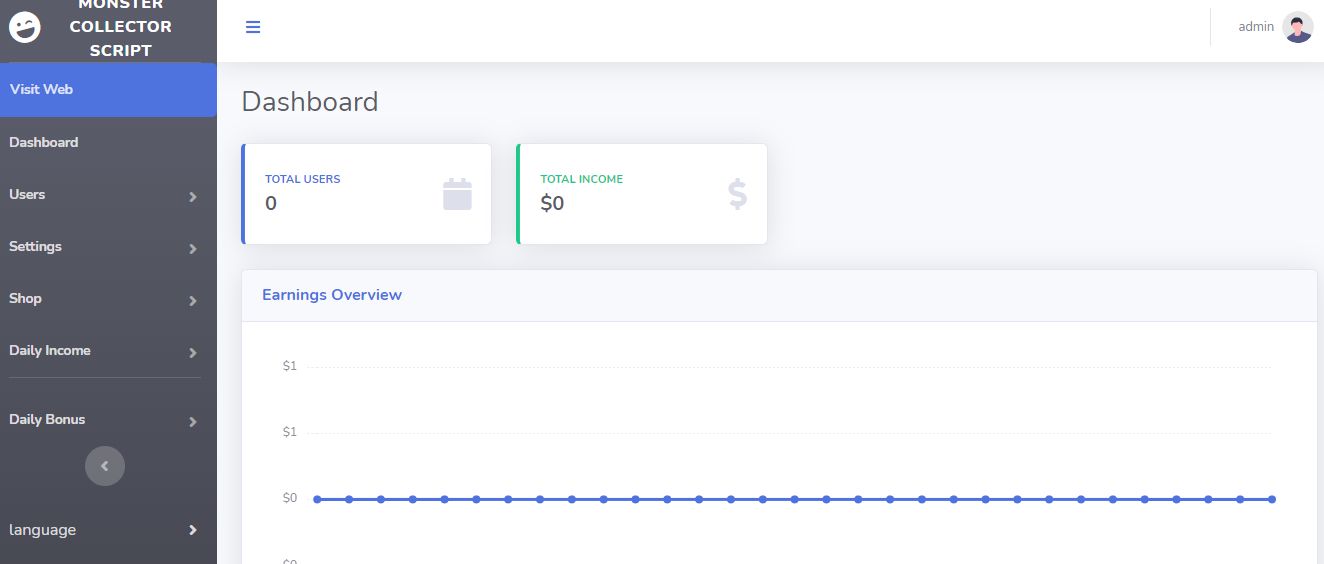This screenshot has height=564, width=1324.
Task: Click the last data point on earnings chart
Action: click(1272, 499)
